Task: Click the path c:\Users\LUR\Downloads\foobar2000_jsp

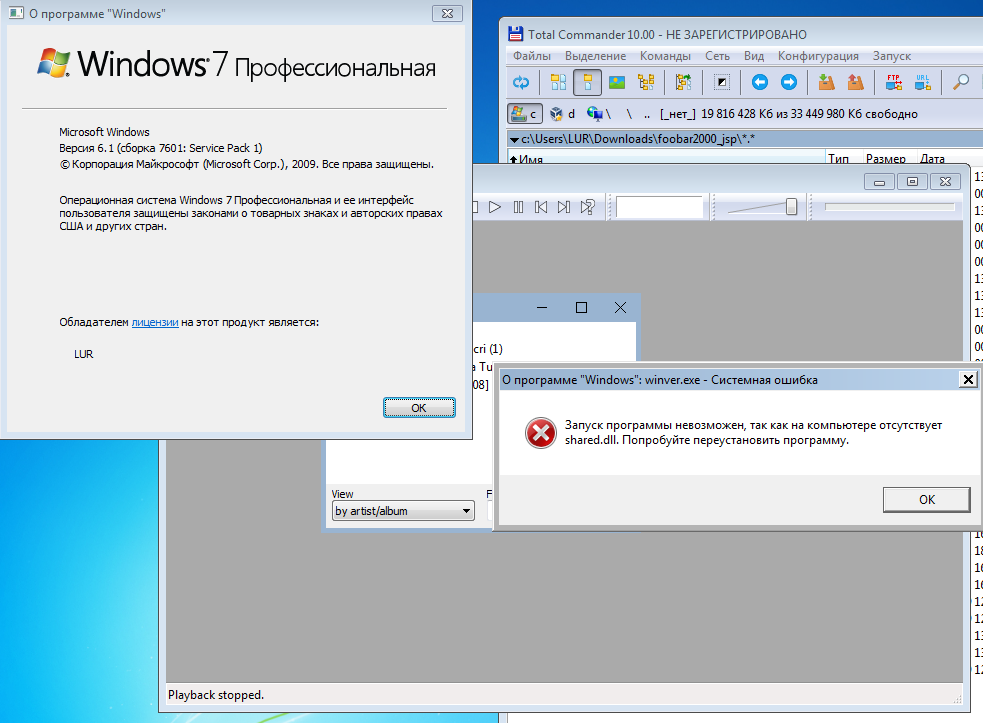Action: [638, 139]
